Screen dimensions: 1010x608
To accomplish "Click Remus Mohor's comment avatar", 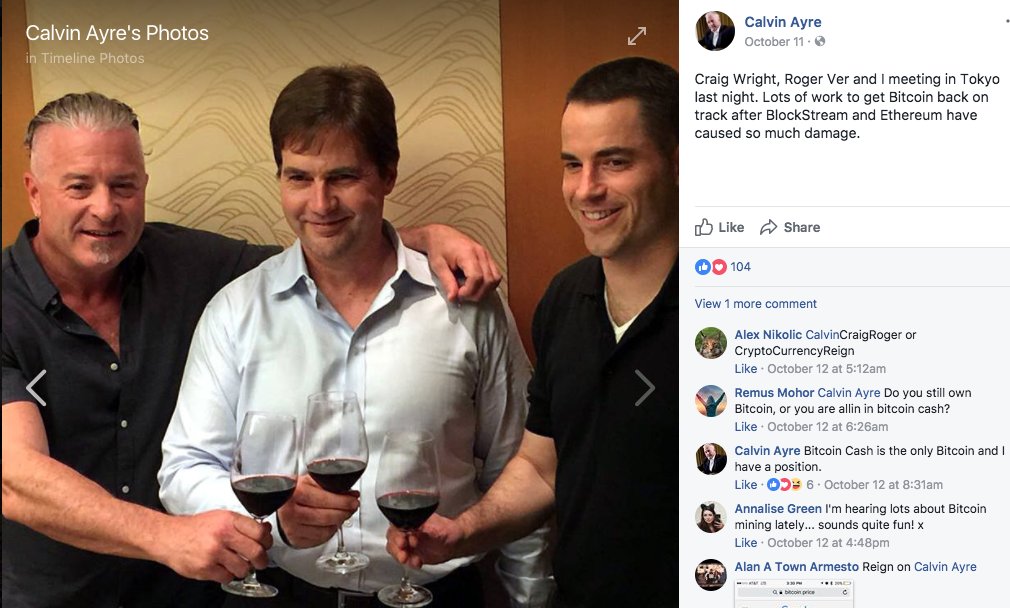I will (711, 401).
